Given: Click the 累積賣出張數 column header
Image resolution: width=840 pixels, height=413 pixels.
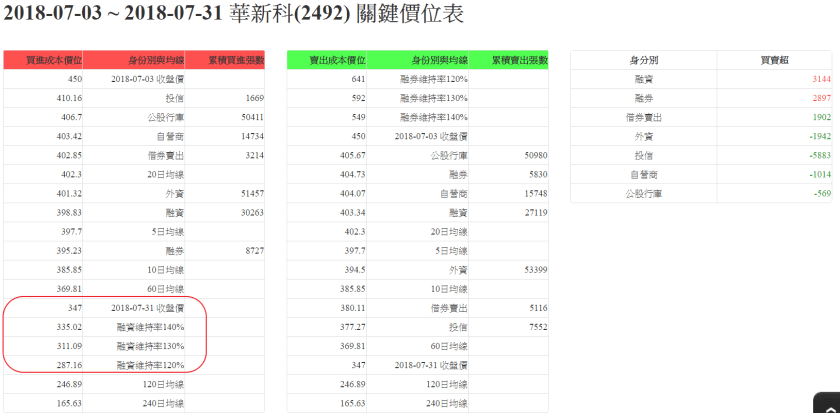Looking at the screenshot, I should tap(509, 60).
